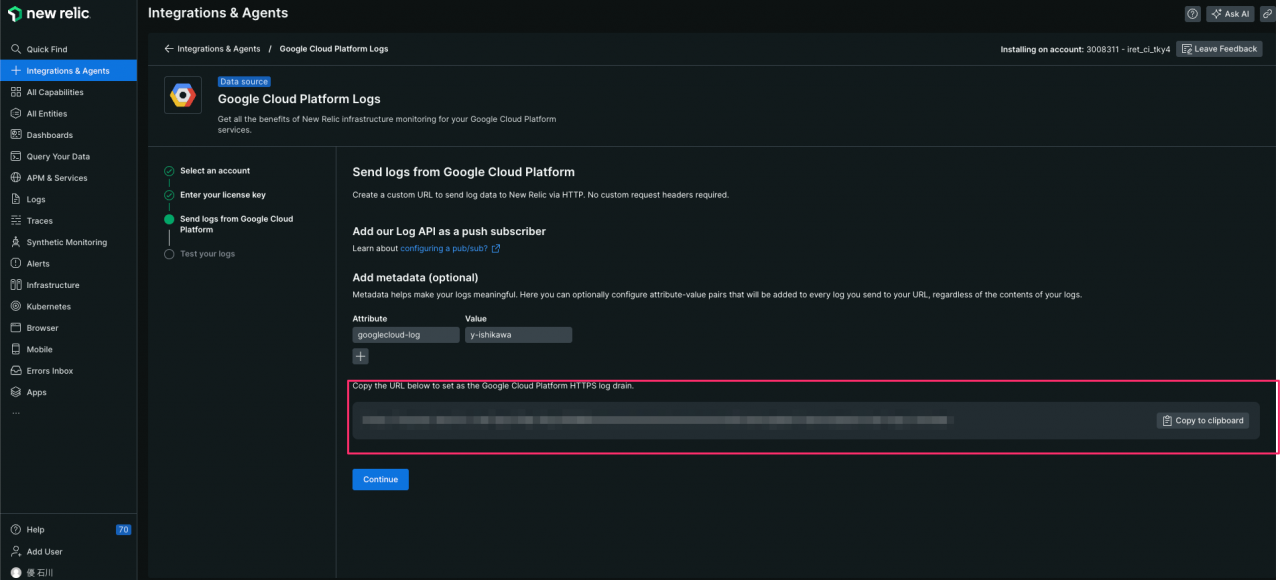Click the top-right help circle icon

pos(1192,14)
